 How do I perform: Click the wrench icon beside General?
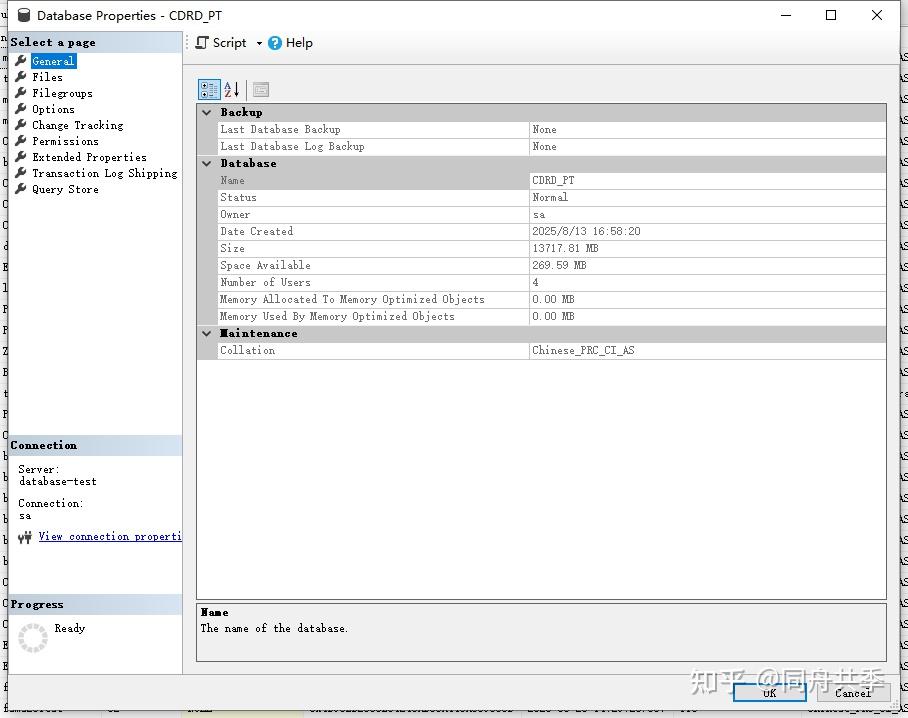pyautogui.click(x=21, y=60)
